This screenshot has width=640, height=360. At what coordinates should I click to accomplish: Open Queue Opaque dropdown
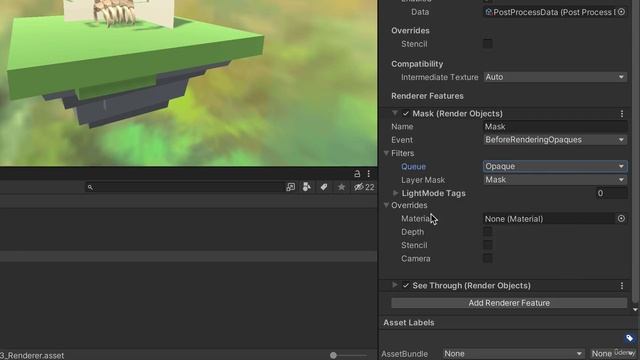pos(555,166)
